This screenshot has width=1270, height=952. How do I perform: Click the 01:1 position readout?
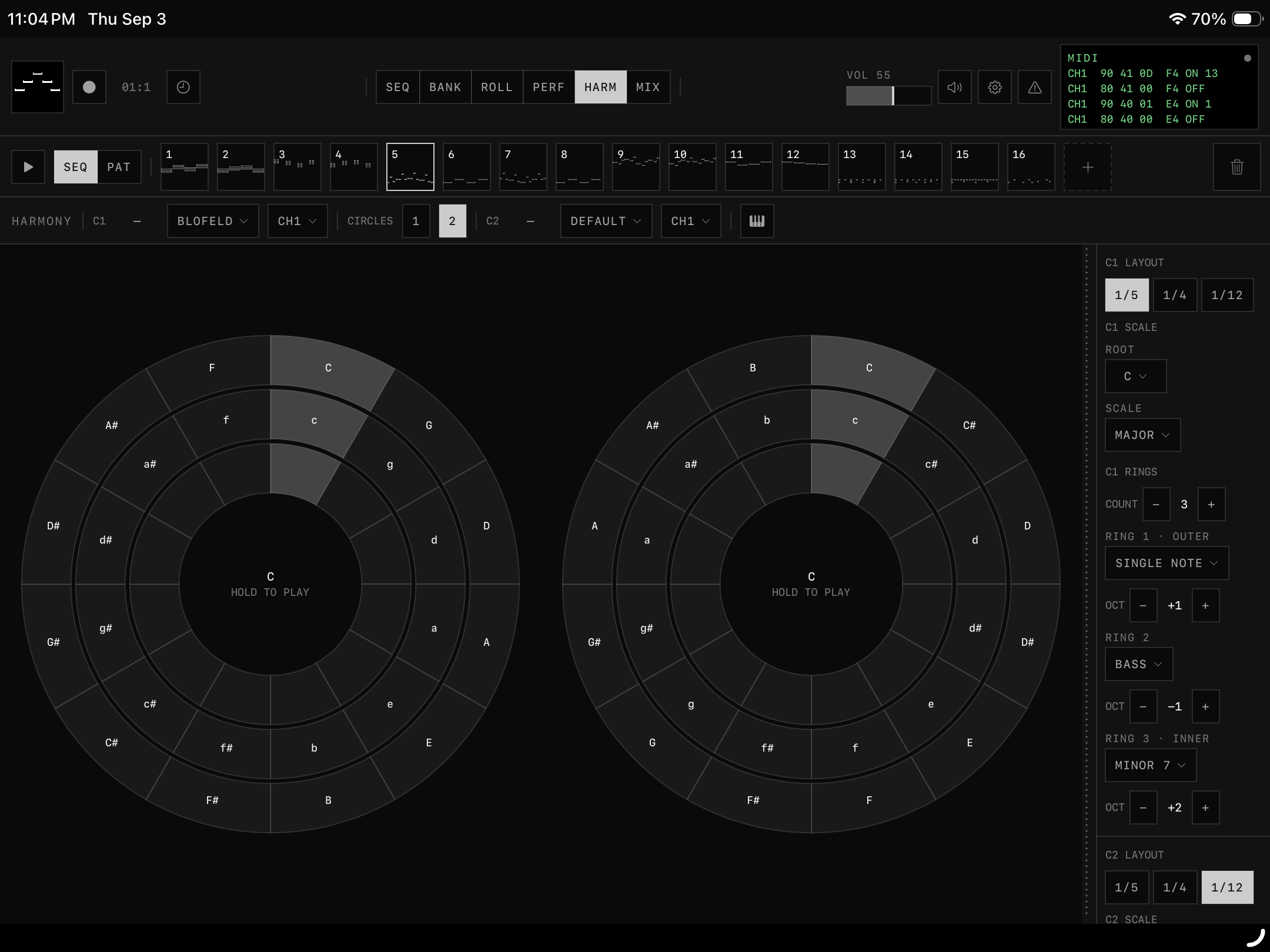pyautogui.click(x=136, y=87)
